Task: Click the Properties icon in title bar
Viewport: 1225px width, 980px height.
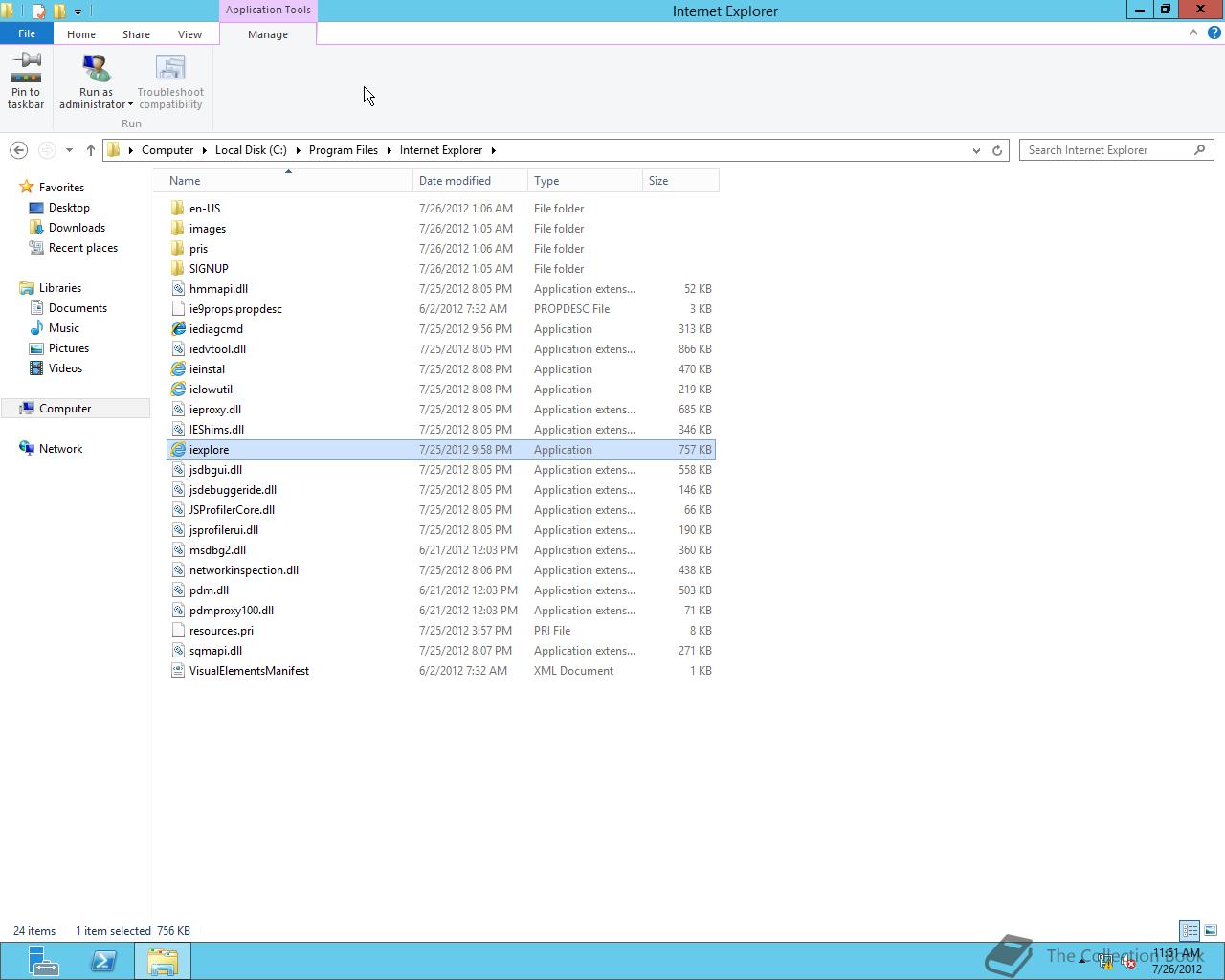Action: click(38, 11)
